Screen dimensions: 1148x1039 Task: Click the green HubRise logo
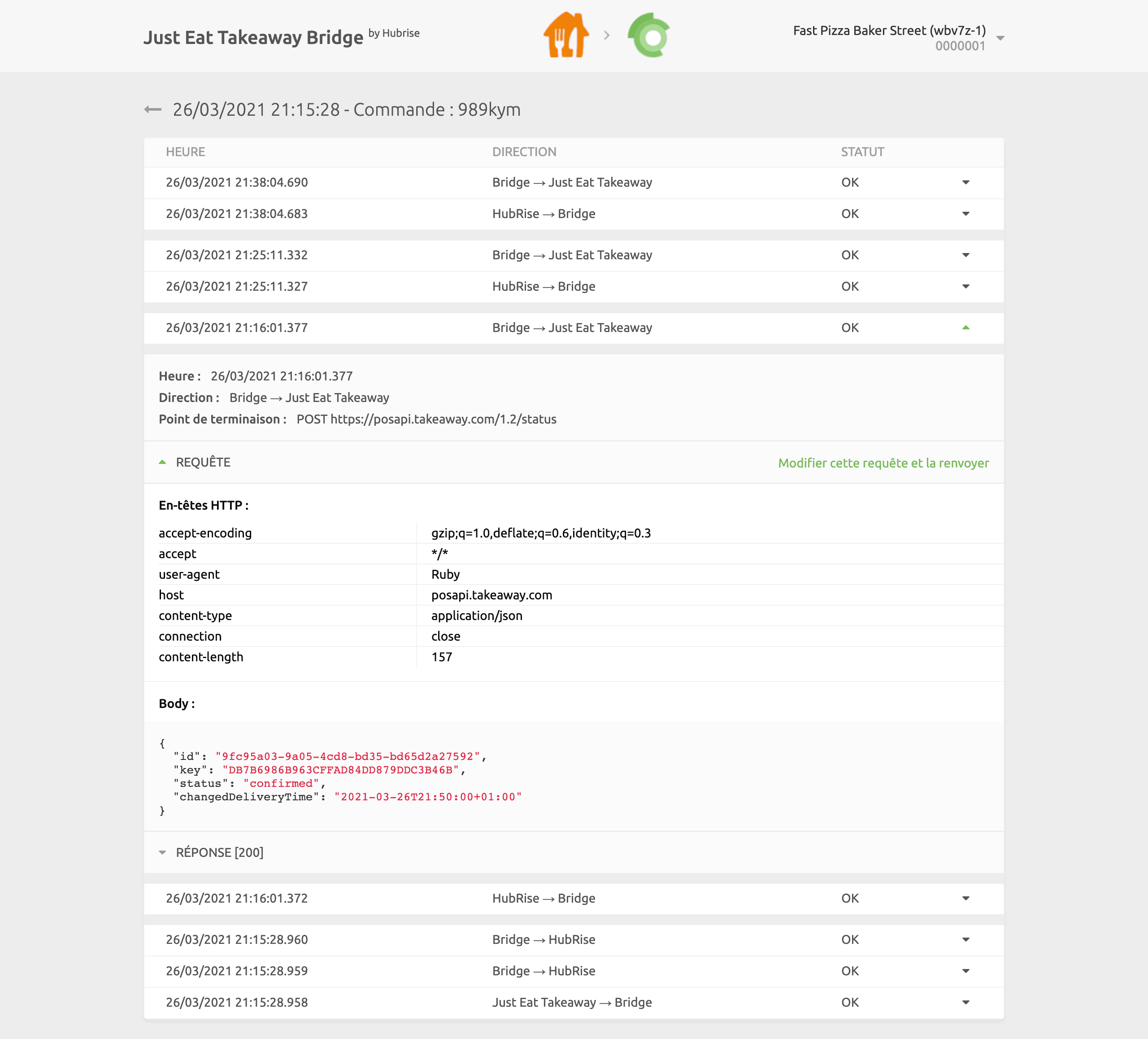(649, 35)
